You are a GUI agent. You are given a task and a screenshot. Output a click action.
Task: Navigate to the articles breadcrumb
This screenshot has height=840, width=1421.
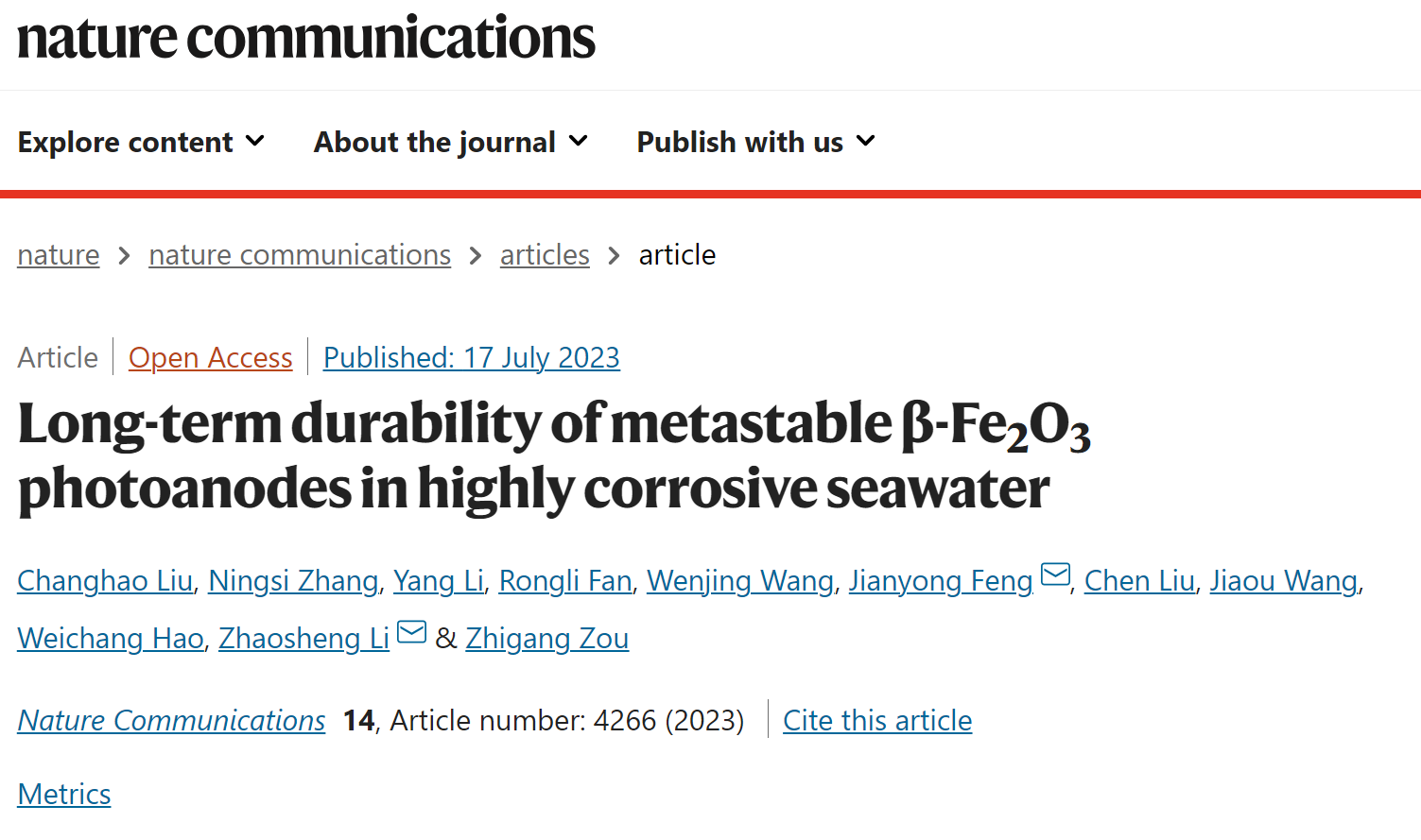(x=545, y=255)
